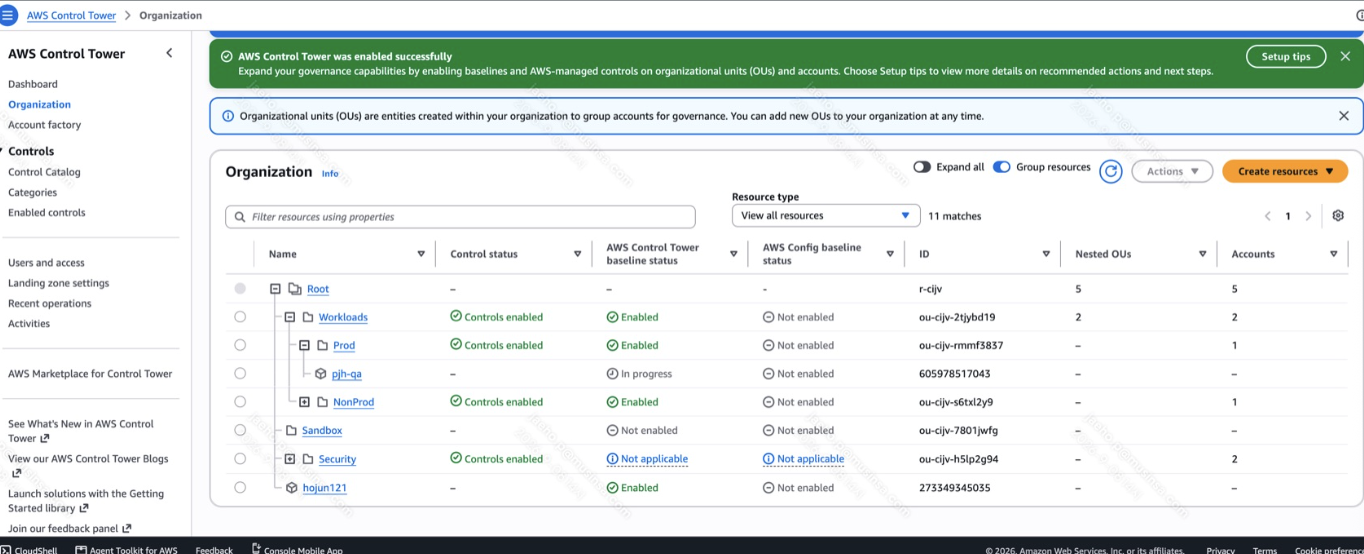The height and width of the screenshot is (554, 1364).
Task: Expand the Security OU node
Action: click(x=290, y=459)
